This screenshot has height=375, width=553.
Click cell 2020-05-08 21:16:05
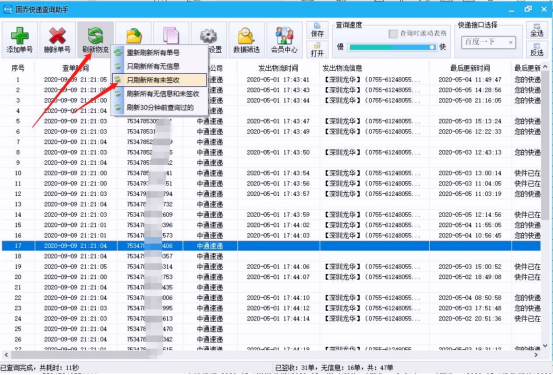pyautogui.click(x=470, y=101)
